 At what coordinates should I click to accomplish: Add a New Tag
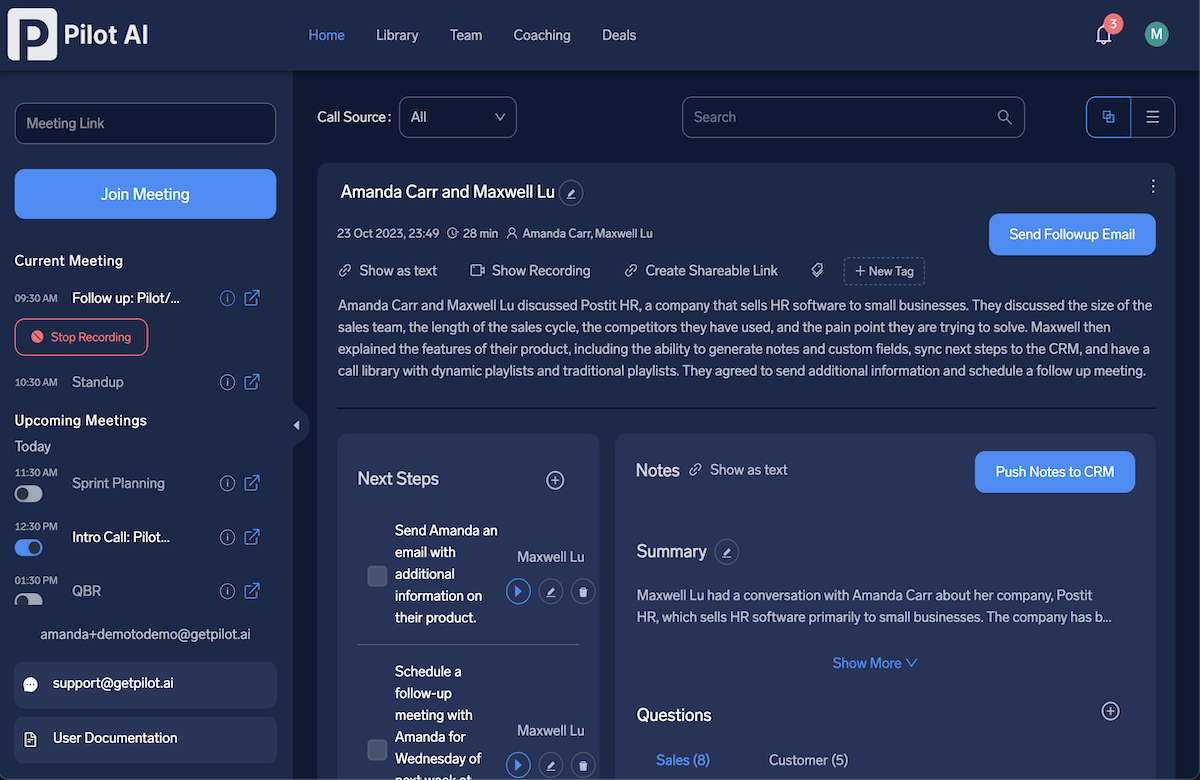pos(884,271)
